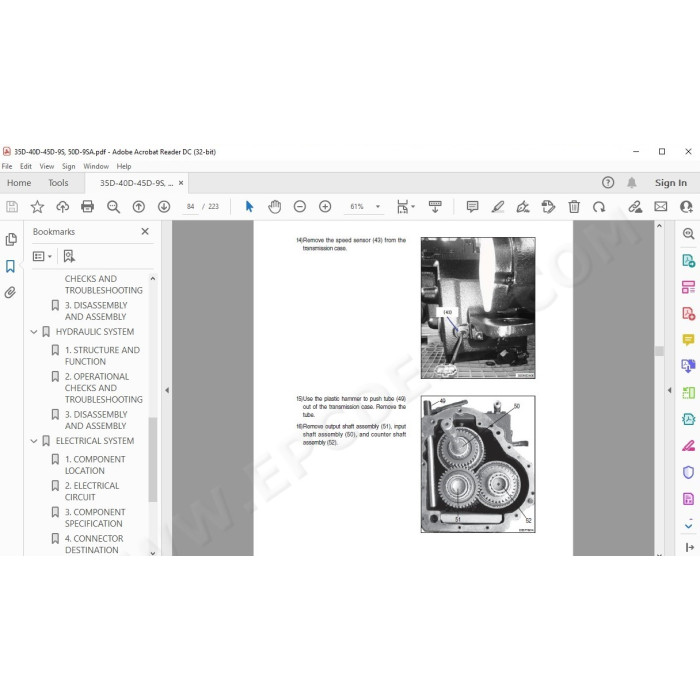
Task: Open 4. CONNECTOR DESTINATION bookmark
Action: [94, 544]
